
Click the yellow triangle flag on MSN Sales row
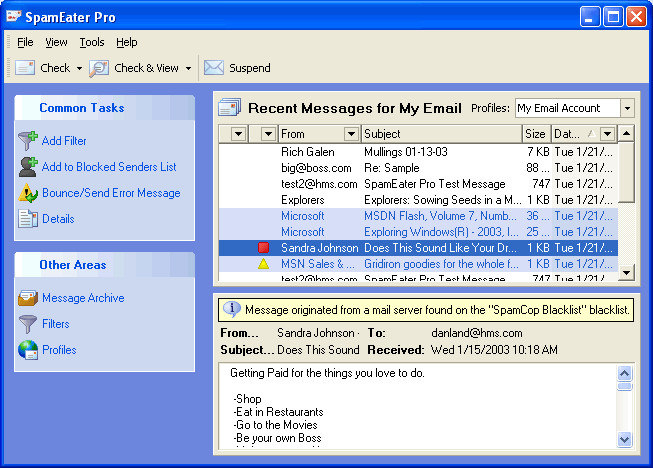263,264
